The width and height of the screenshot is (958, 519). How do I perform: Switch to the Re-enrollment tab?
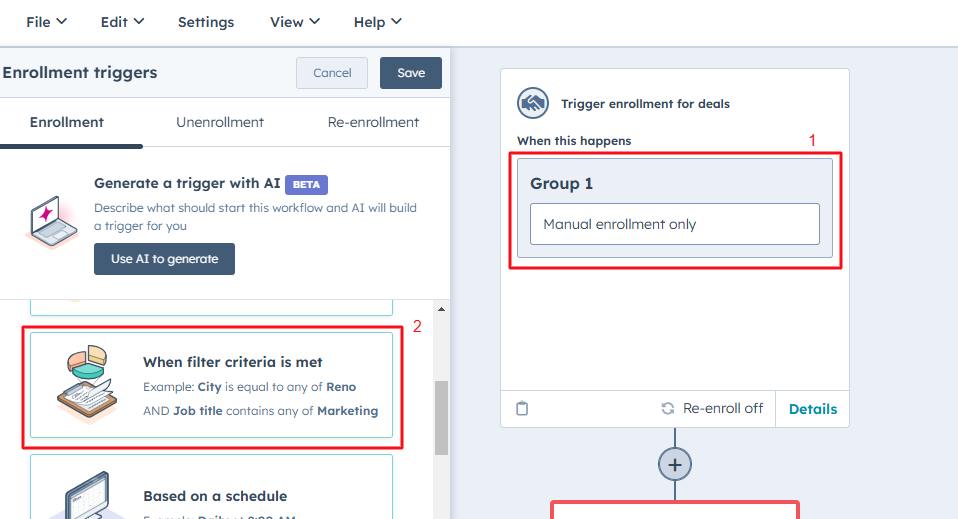(x=373, y=122)
